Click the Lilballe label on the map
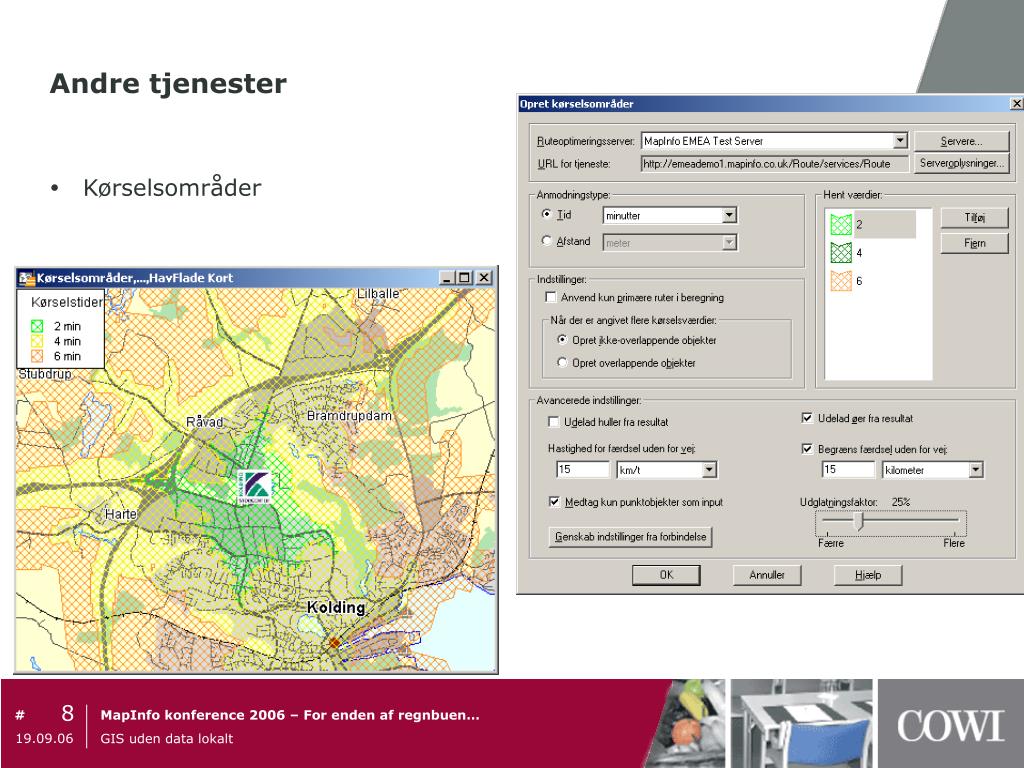The width and height of the screenshot is (1024, 768). coord(378,294)
